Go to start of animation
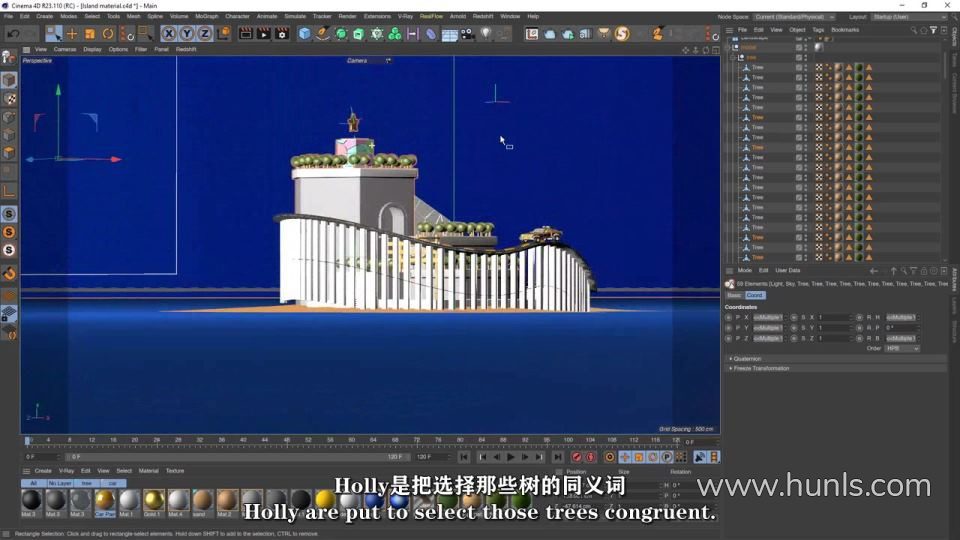The width and height of the screenshot is (960, 540). click(464, 457)
